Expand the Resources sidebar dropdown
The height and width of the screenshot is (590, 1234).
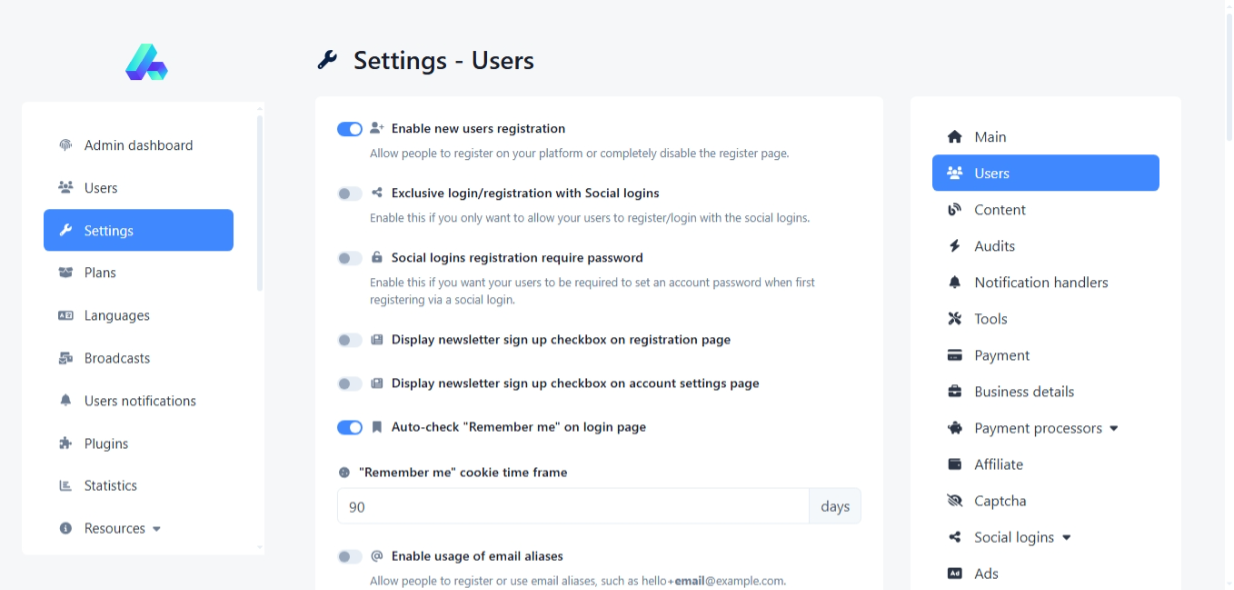point(156,529)
